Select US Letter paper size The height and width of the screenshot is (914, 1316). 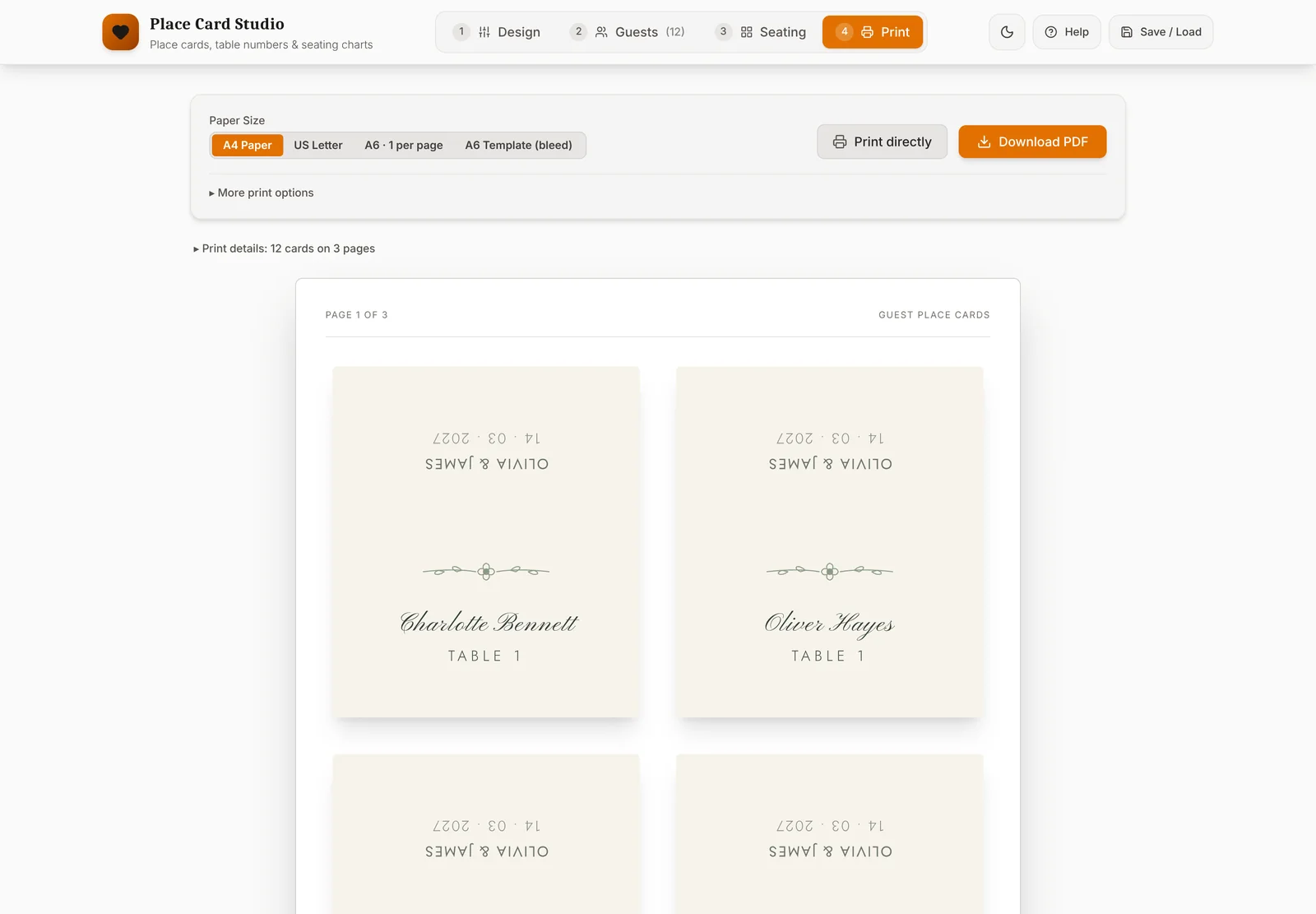(318, 145)
